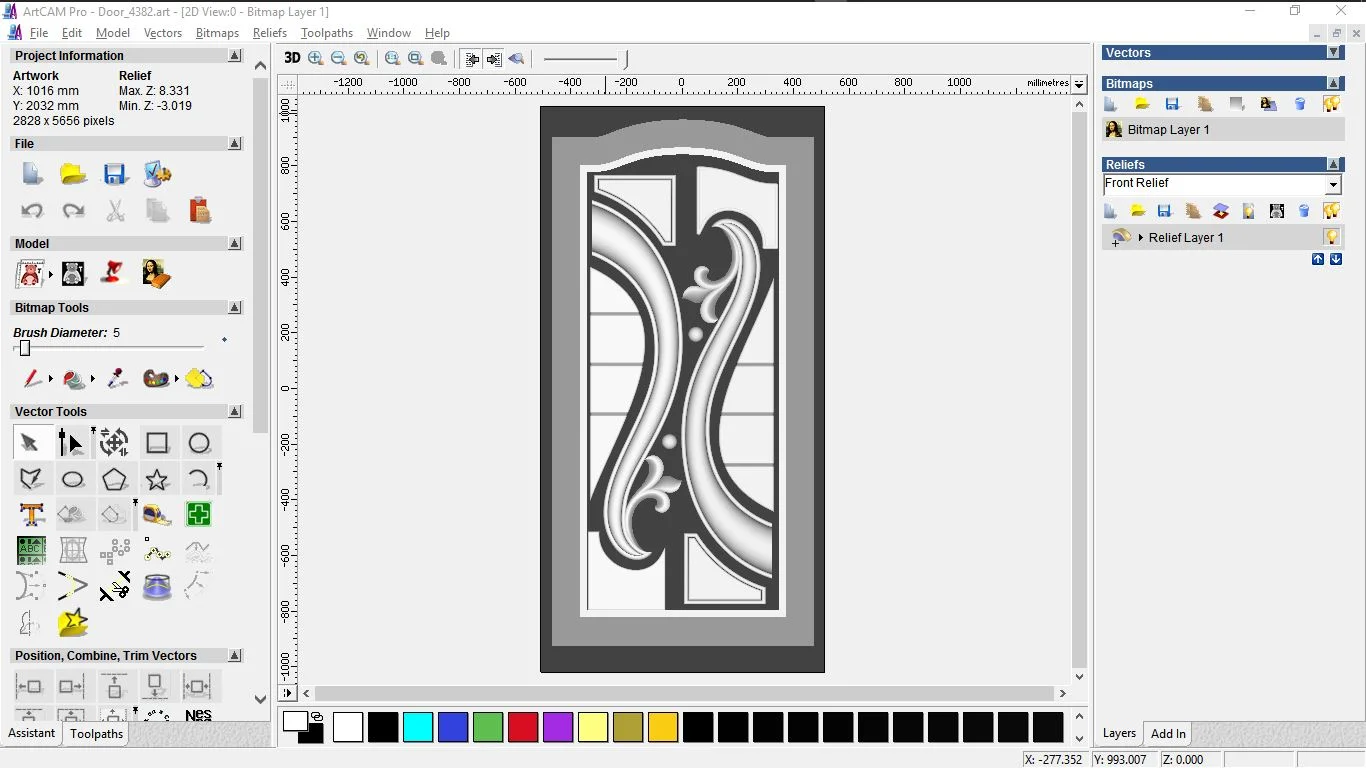Switch to 3D view button
The height and width of the screenshot is (768, 1366).
292,59
